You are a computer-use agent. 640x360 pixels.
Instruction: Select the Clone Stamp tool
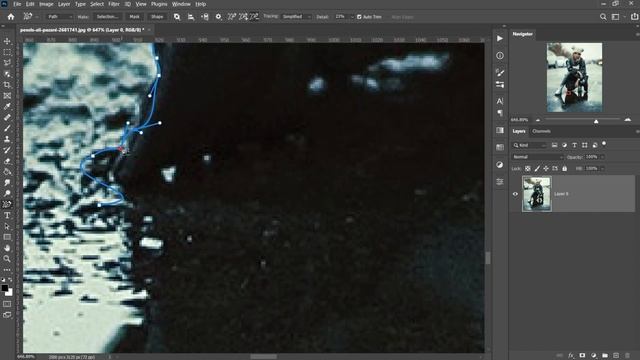(x=7, y=139)
